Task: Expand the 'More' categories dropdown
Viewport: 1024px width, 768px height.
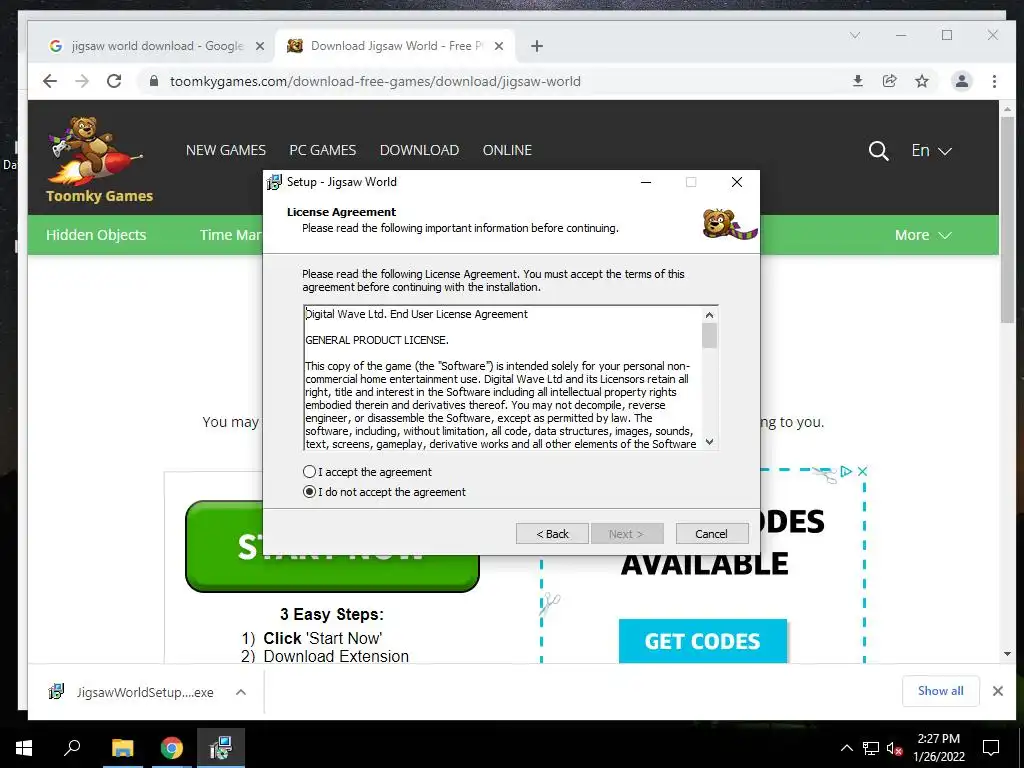Action: (923, 235)
